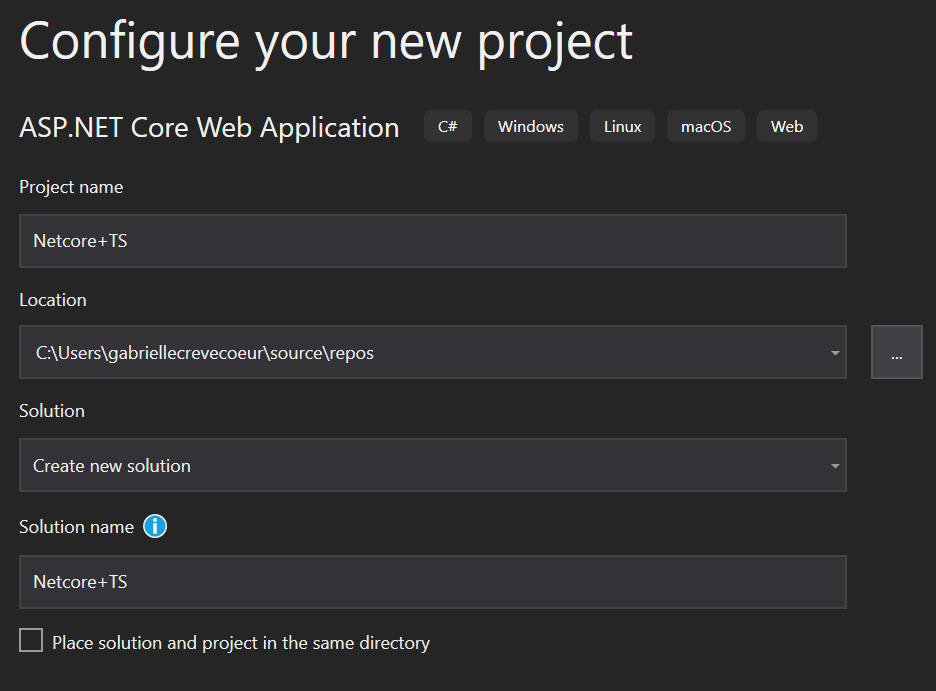
Task: Click the Location field dropdown arrow
Action: tap(835, 352)
